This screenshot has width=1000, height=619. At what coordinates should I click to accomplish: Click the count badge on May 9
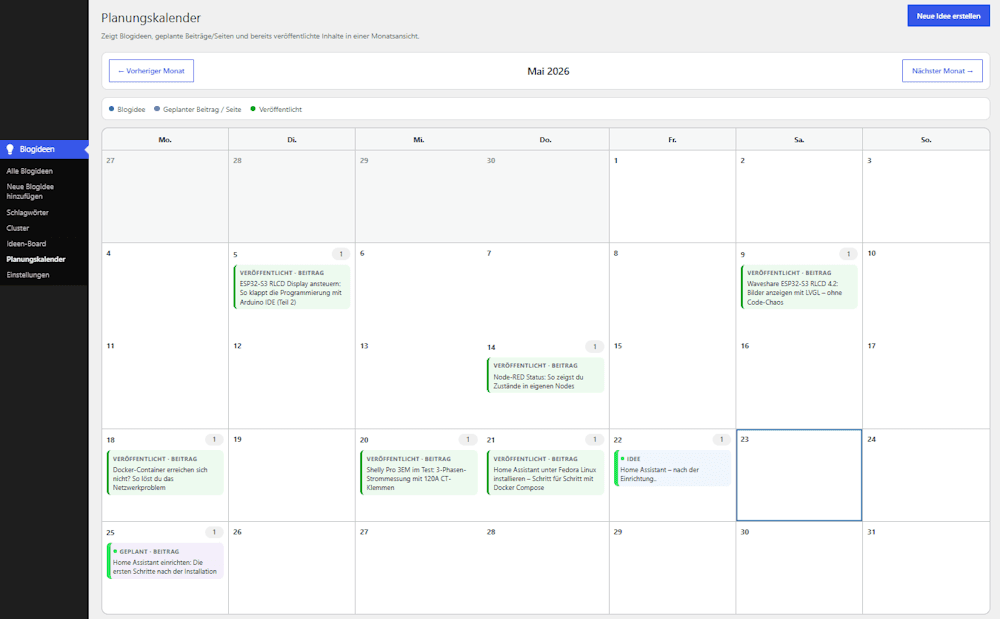(848, 254)
